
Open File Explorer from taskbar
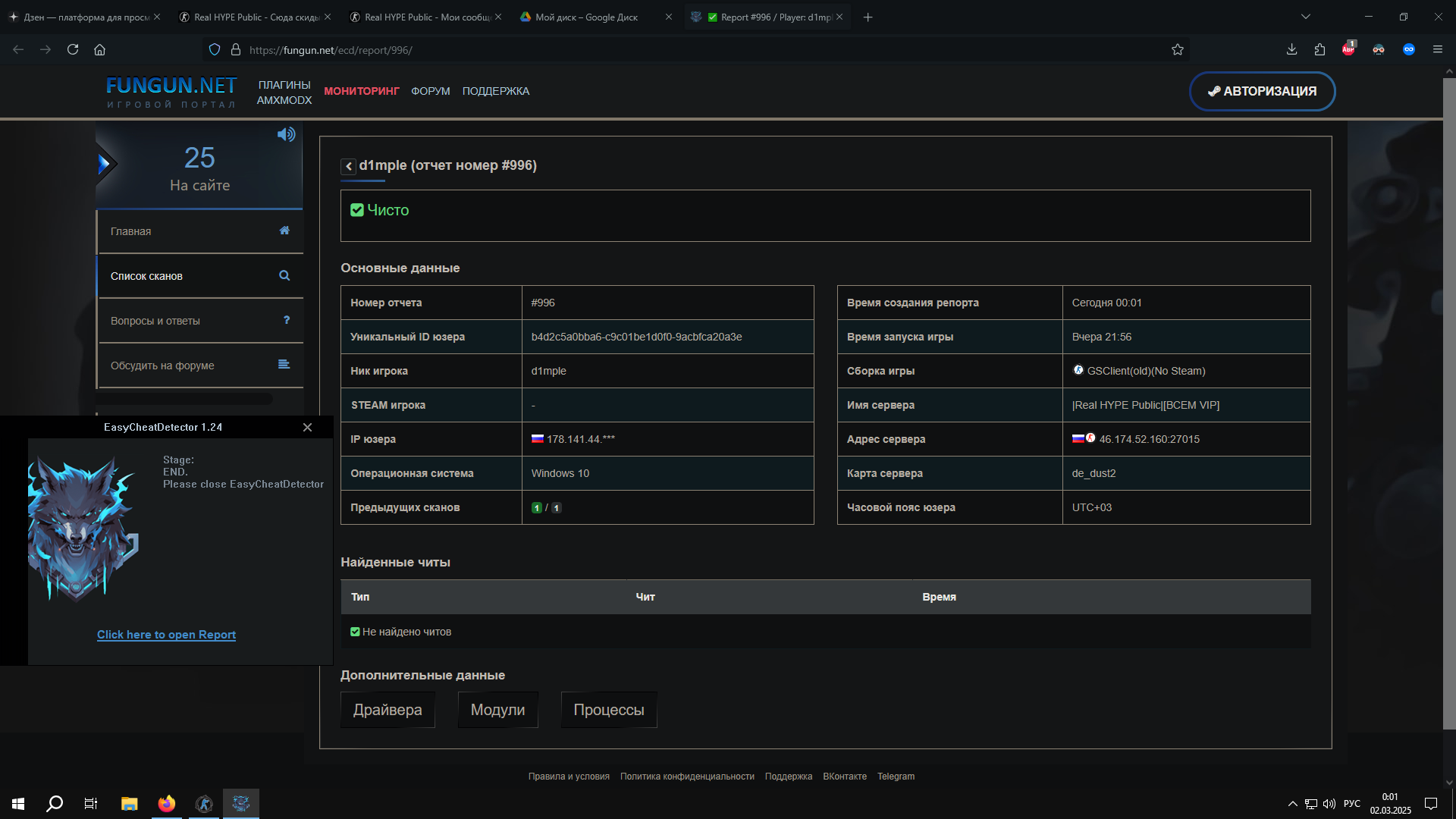pos(129,804)
